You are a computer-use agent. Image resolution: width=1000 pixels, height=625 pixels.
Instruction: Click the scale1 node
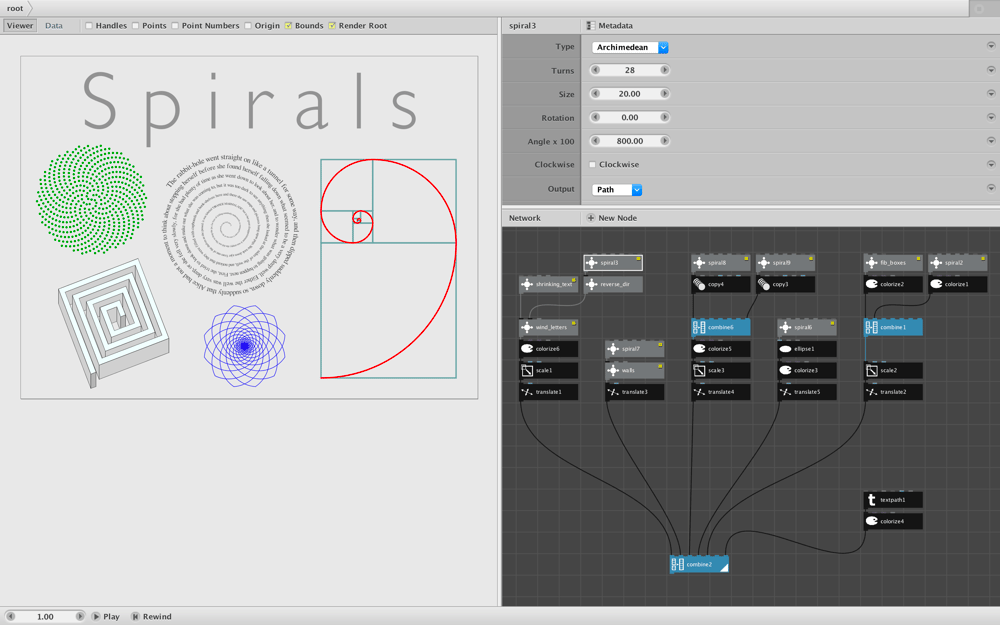click(548, 371)
